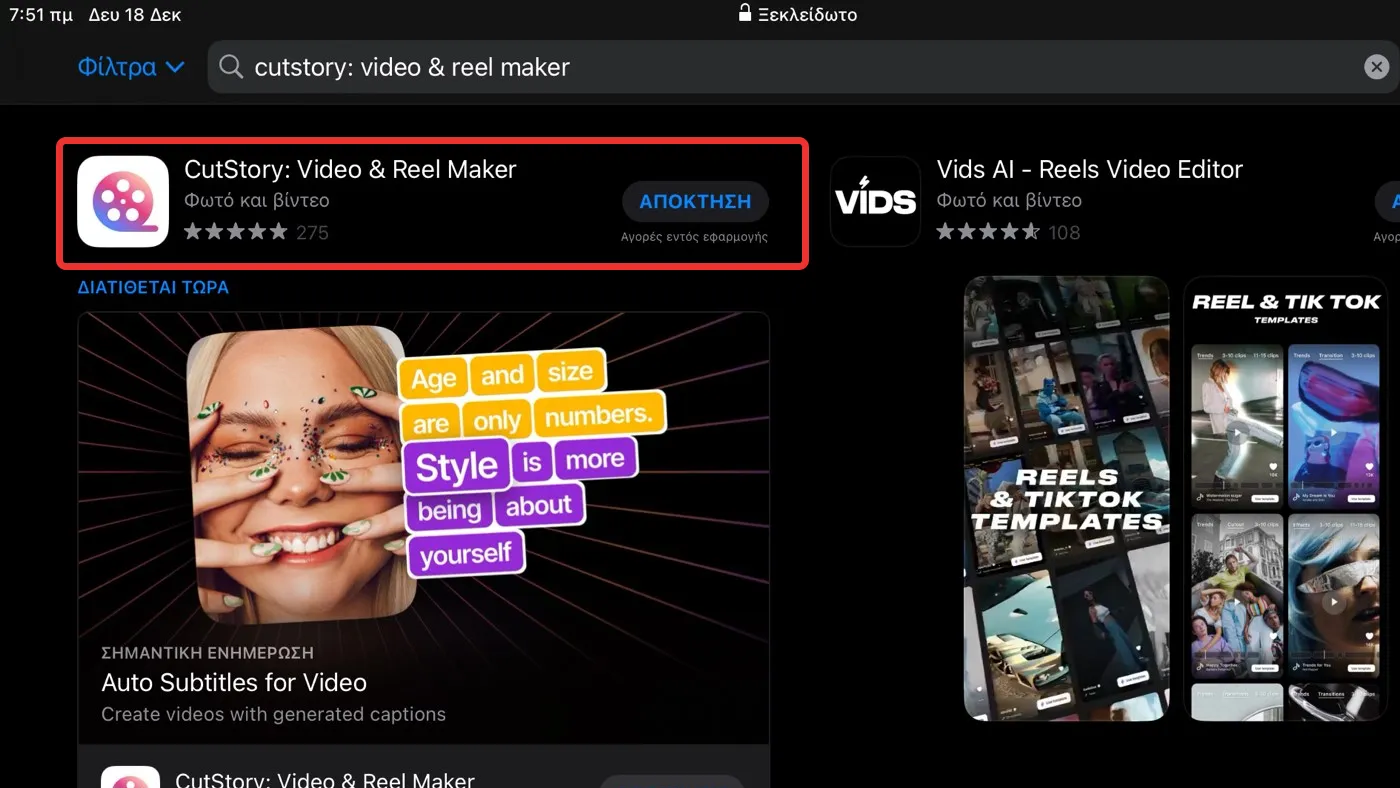Screen dimensions: 1400x788
Task: Select the Auto Subtitles for Video headline
Action: [234, 683]
